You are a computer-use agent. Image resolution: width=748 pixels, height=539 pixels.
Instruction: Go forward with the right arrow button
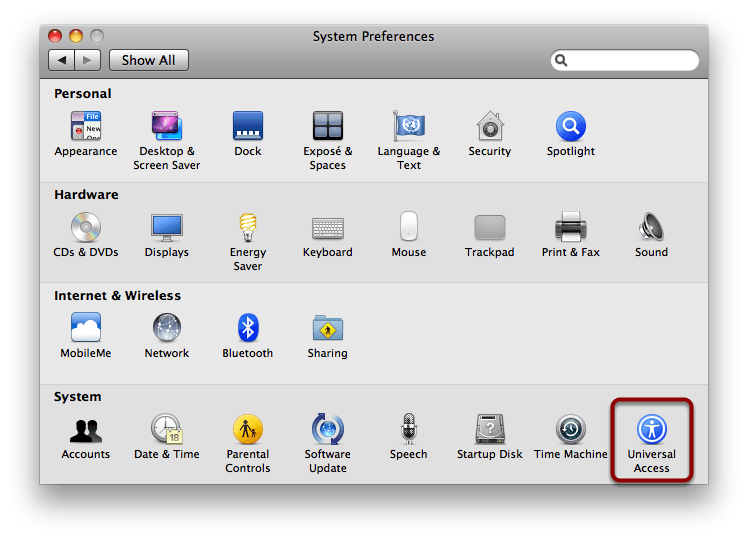pyautogui.click(x=87, y=60)
